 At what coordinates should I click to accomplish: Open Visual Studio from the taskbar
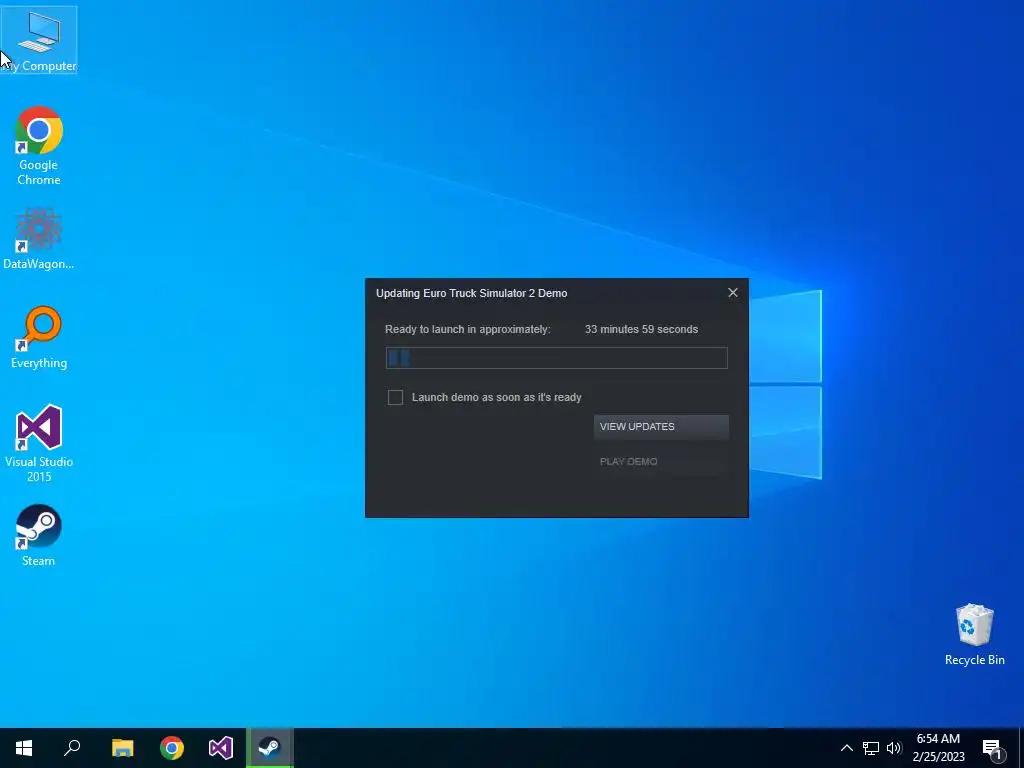(221, 748)
